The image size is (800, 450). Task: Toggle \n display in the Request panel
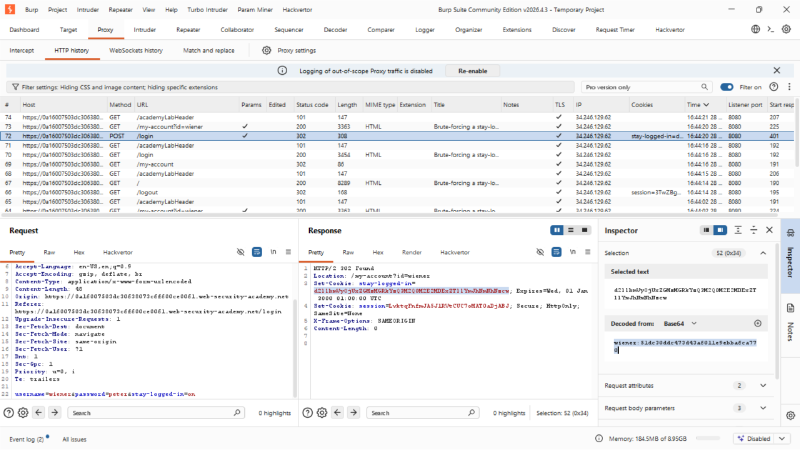[x=273, y=252]
